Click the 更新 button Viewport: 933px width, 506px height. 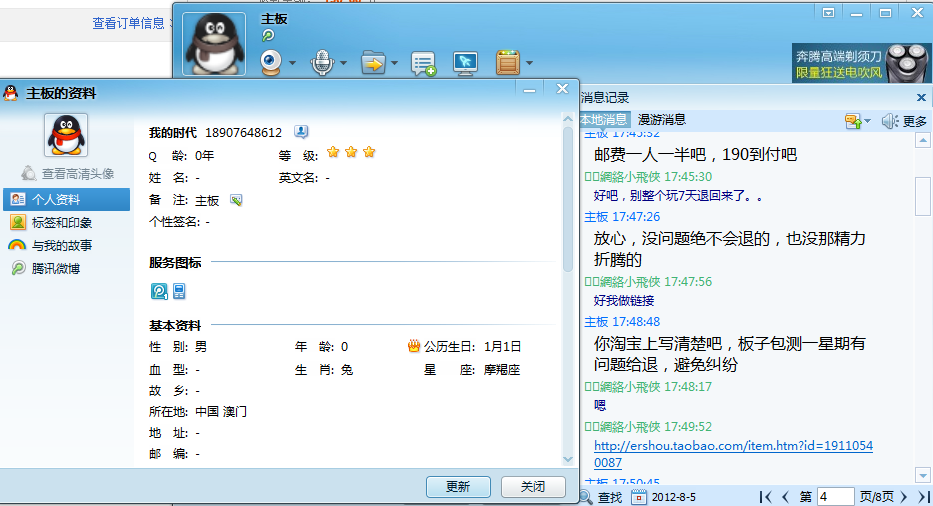(x=458, y=487)
